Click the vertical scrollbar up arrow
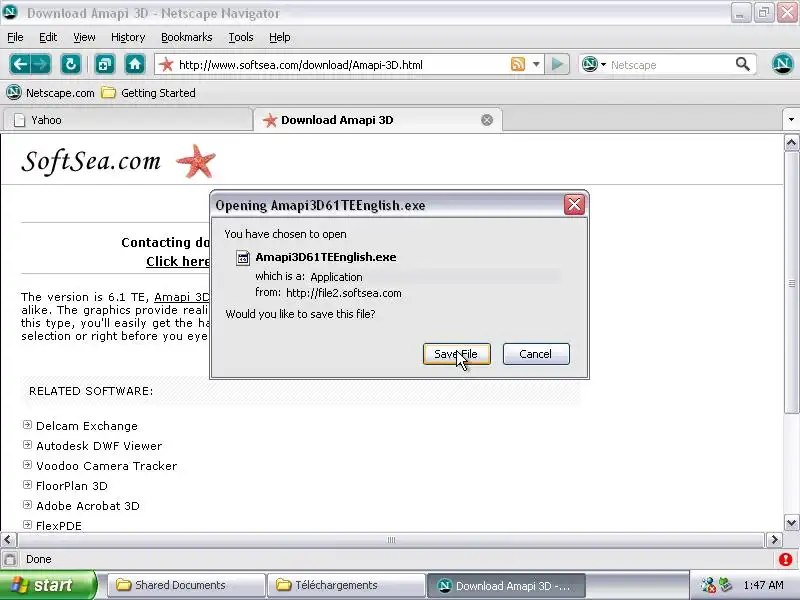 791,143
